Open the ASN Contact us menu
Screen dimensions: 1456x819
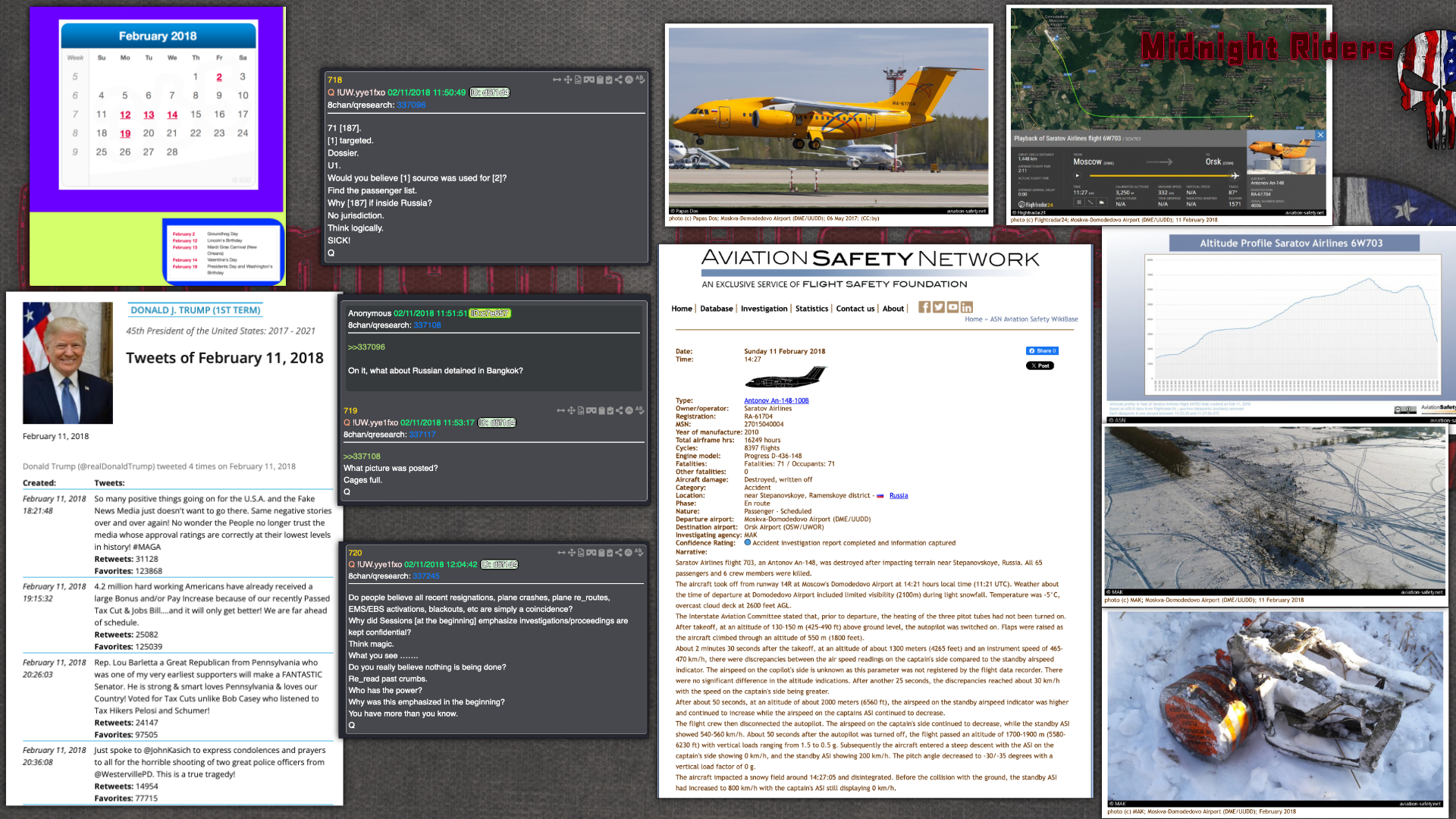855,309
